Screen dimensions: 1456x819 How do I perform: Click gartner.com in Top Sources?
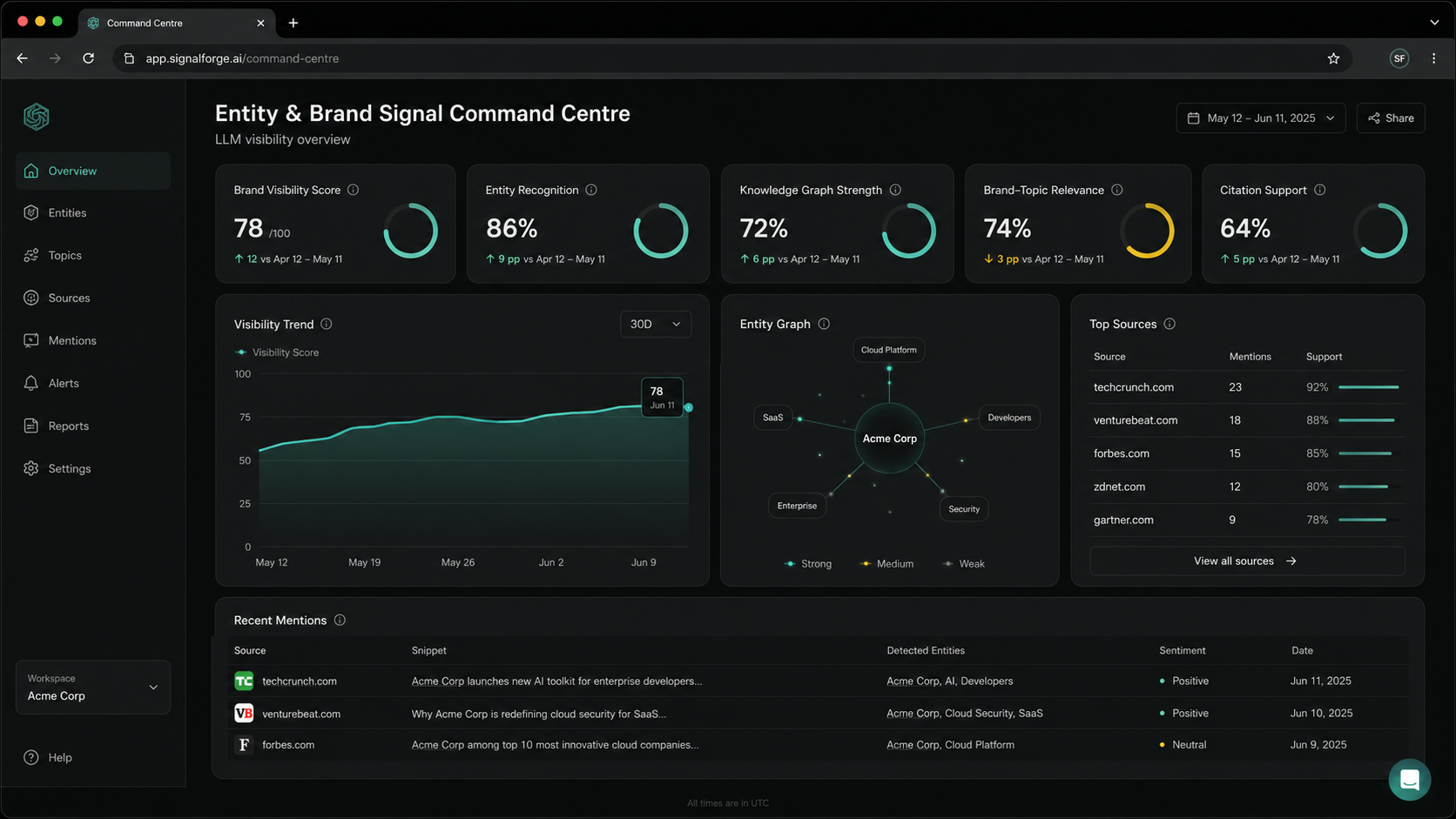tap(1123, 520)
